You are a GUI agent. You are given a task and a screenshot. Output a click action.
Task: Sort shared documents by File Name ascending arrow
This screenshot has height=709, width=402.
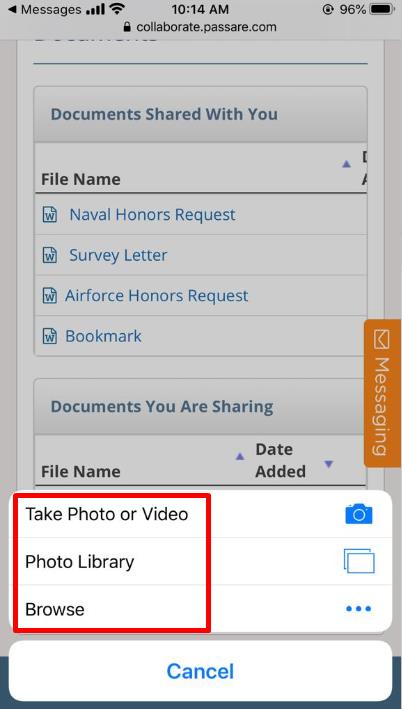point(346,164)
